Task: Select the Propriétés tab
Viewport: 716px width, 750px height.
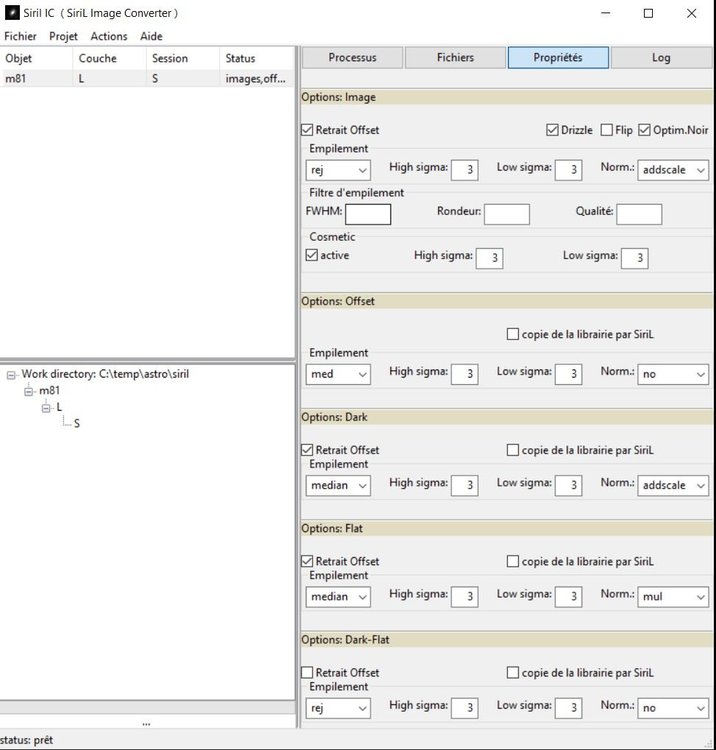Action: tap(558, 57)
